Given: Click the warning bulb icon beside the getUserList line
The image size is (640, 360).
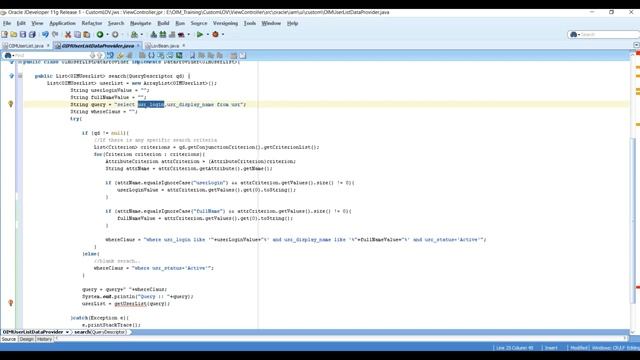Looking at the screenshot, I should coord(11,303).
